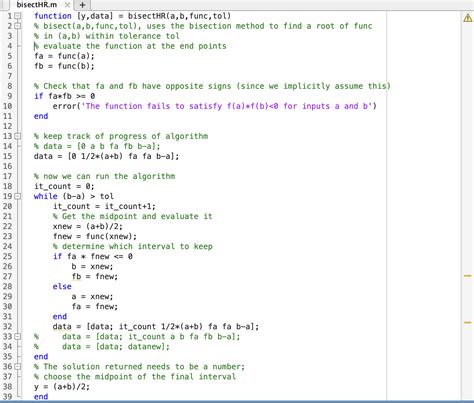Click the underlined 'fb = fnew;' on line 27
The width and height of the screenshot is (474, 403).
click(x=95, y=276)
